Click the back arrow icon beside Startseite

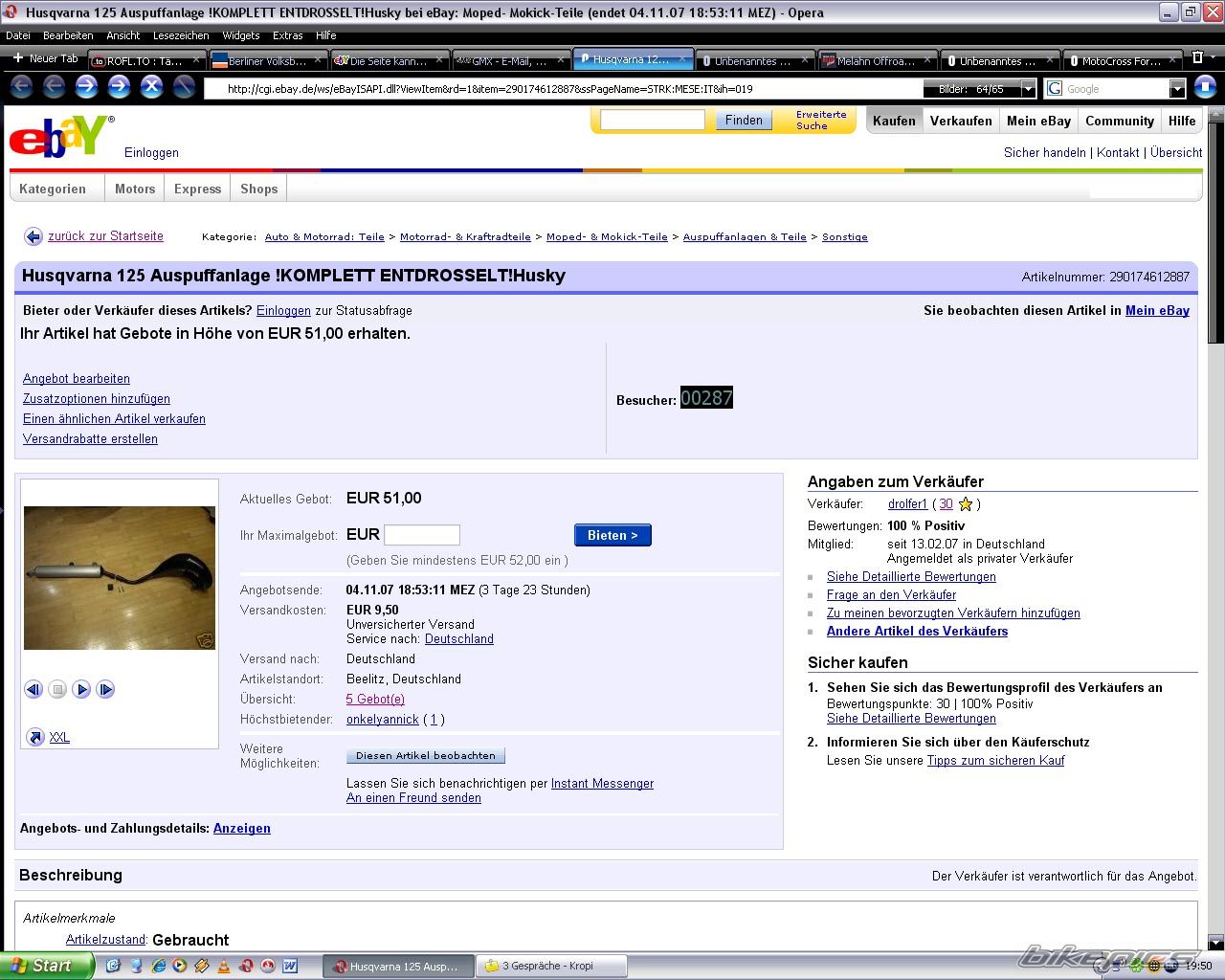coord(33,236)
